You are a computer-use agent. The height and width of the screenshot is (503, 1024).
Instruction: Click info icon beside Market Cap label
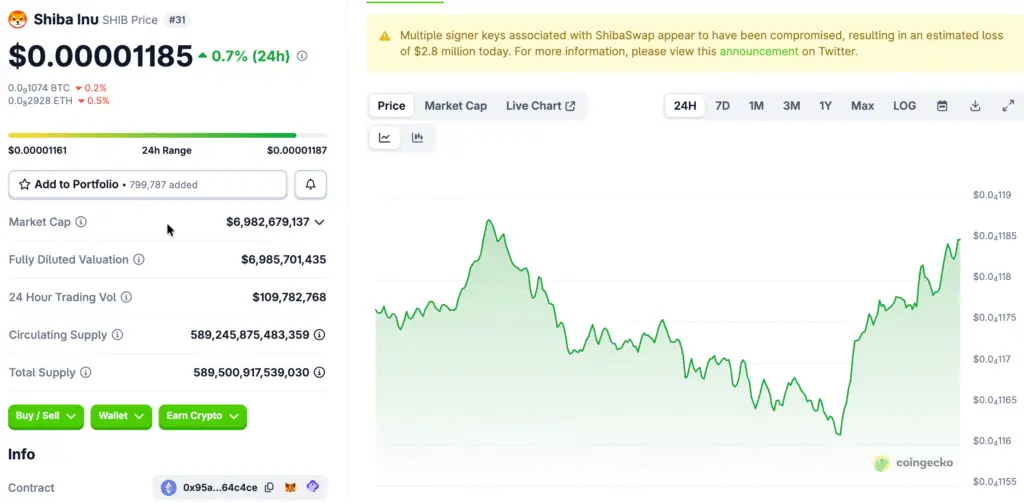coord(81,222)
